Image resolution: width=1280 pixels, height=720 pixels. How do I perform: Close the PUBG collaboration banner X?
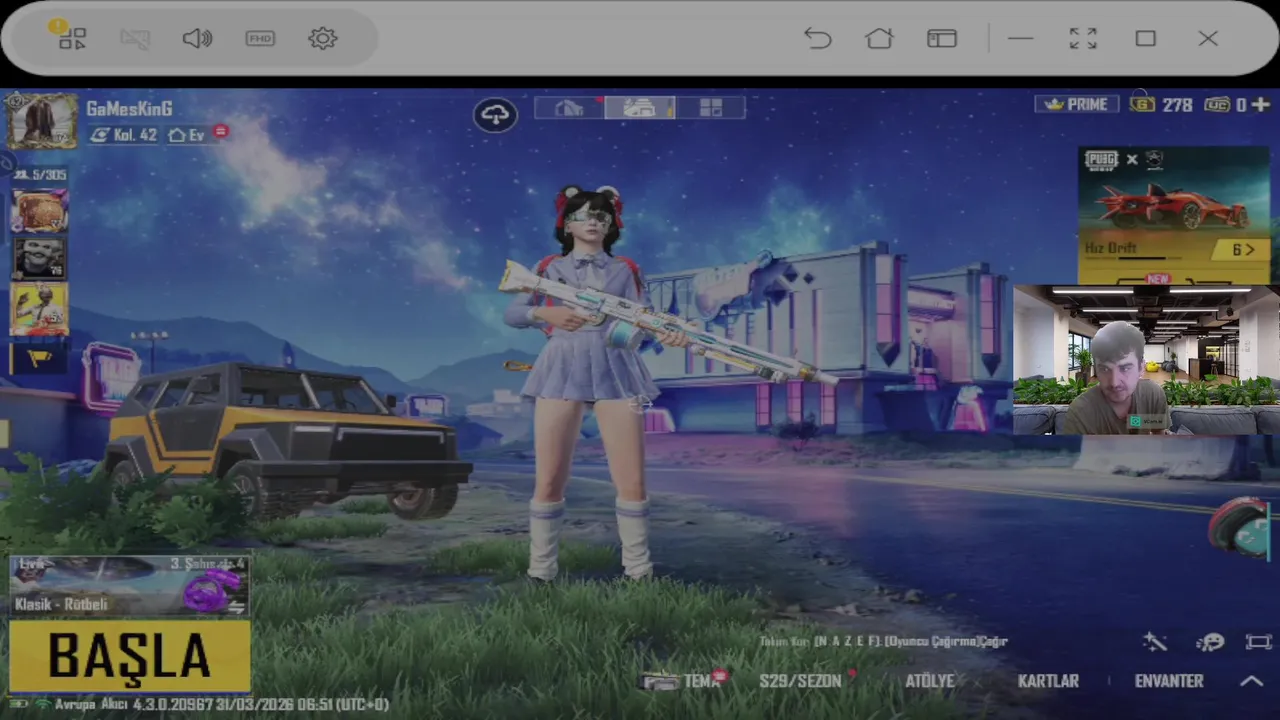pyautogui.click(x=1132, y=159)
